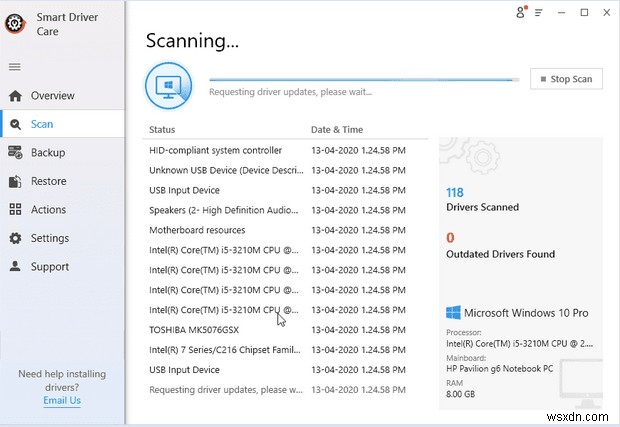The width and height of the screenshot is (620, 427).
Task: Click the Overview home icon
Action: click(x=15, y=96)
